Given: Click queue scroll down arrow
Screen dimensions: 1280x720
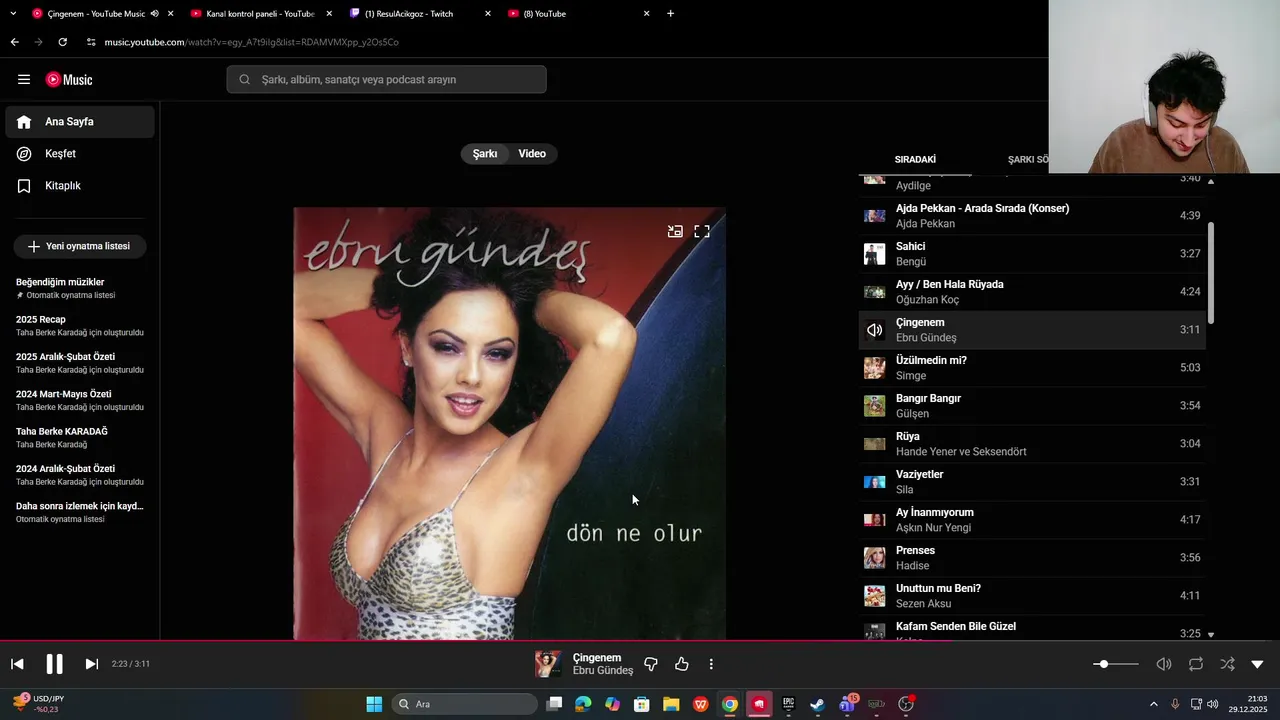Looking at the screenshot, I should tap(1211, 635).
